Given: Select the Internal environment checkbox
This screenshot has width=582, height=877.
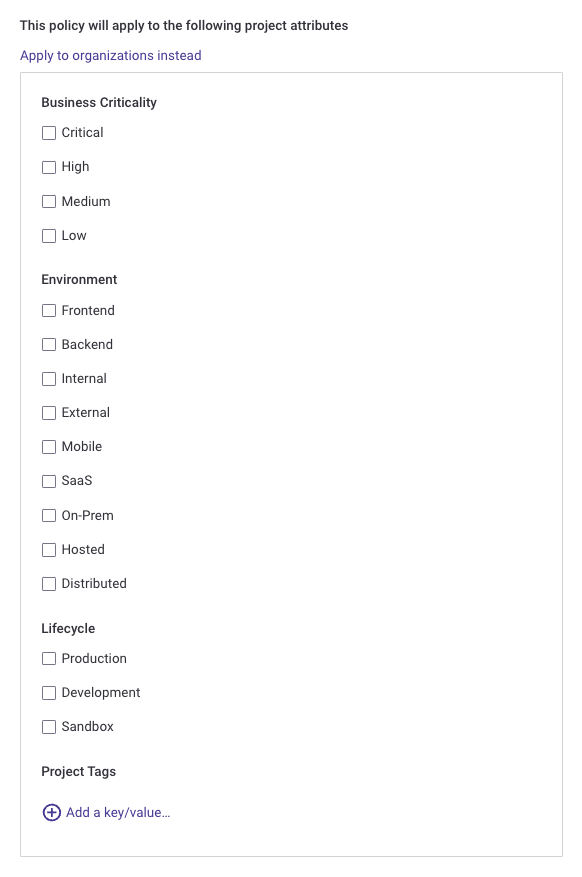Looking at the screenshot, I should coord(49,378).
